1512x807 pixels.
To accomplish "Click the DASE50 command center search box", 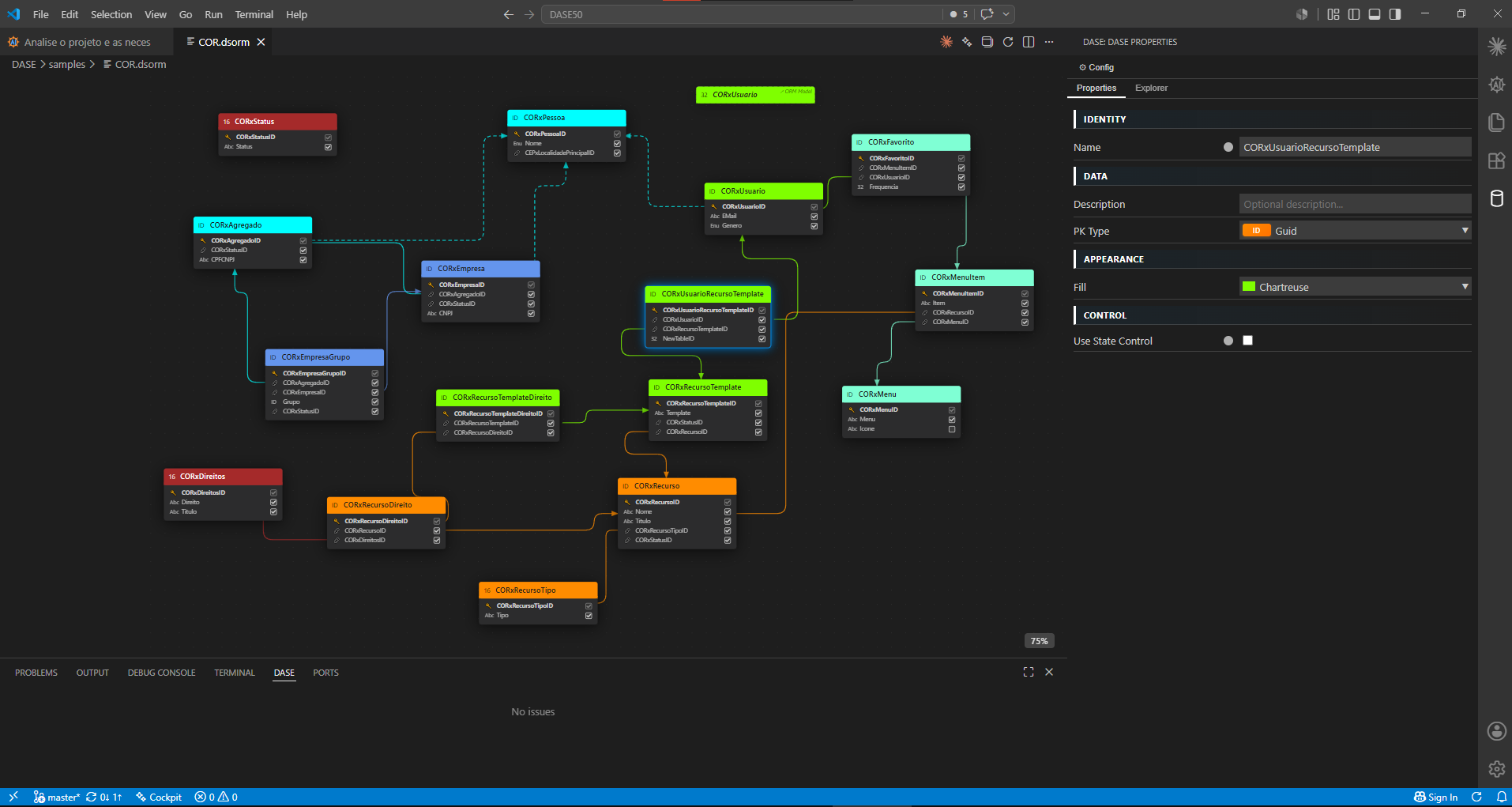I will (741, 14).
